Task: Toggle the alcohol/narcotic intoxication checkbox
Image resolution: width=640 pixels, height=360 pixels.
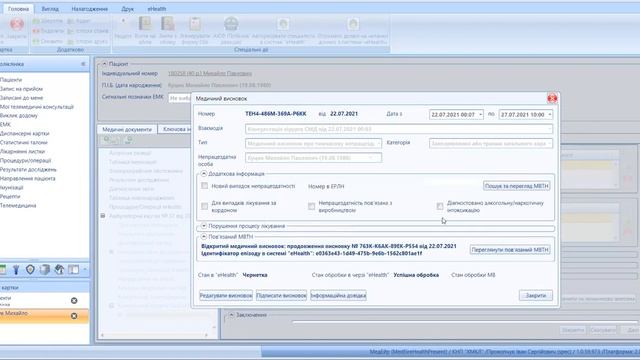Action: point(440,206)
